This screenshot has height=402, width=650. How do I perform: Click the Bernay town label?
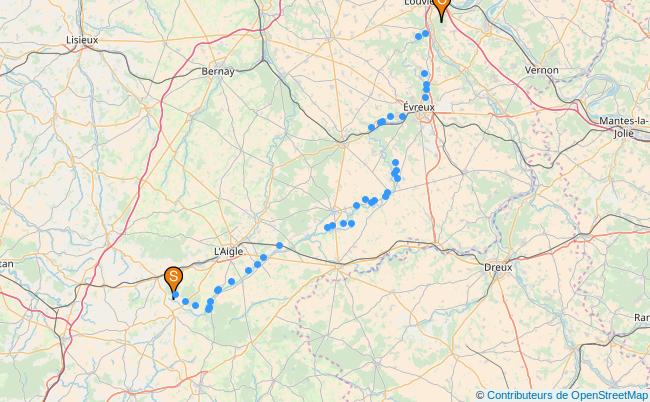coord(218,71)
